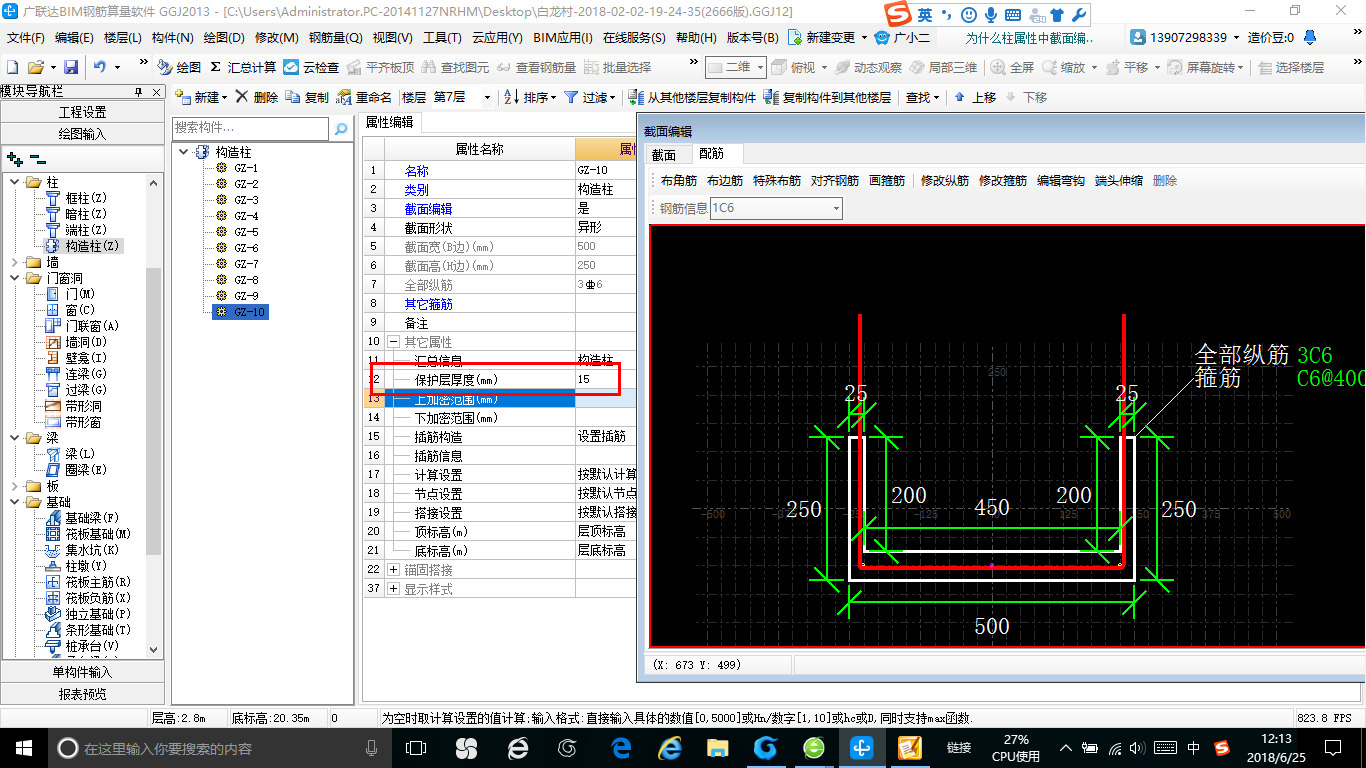
Task: Start the 云检查 cloud check
Action: tap(311, 67)
